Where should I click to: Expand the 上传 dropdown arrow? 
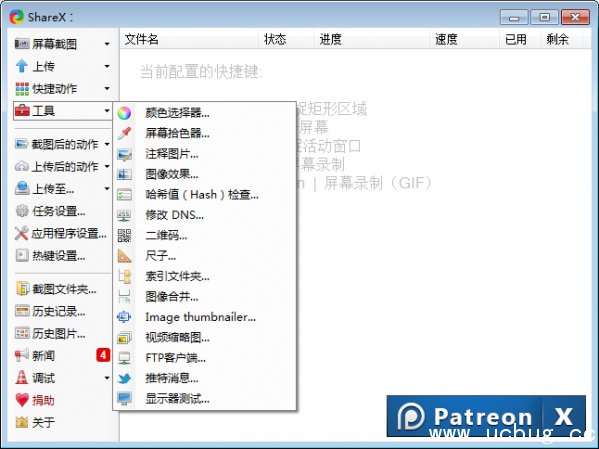(107, 66)
